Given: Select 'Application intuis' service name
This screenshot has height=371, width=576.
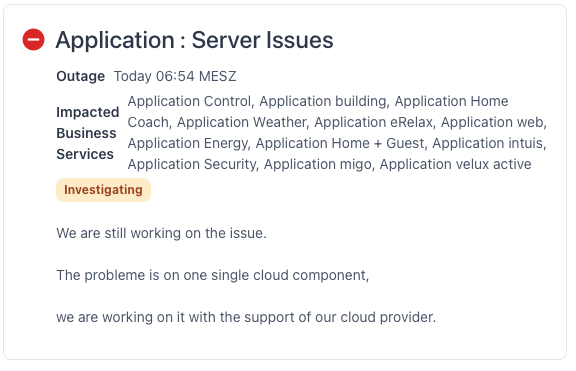Looking at the screenshot, I should [488, 143].
